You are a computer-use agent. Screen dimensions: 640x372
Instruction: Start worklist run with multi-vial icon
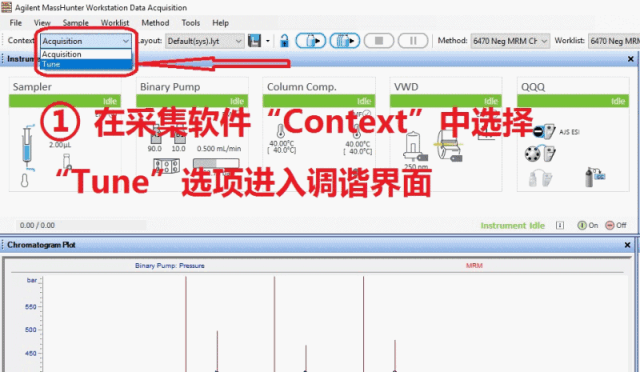point(345,41)
